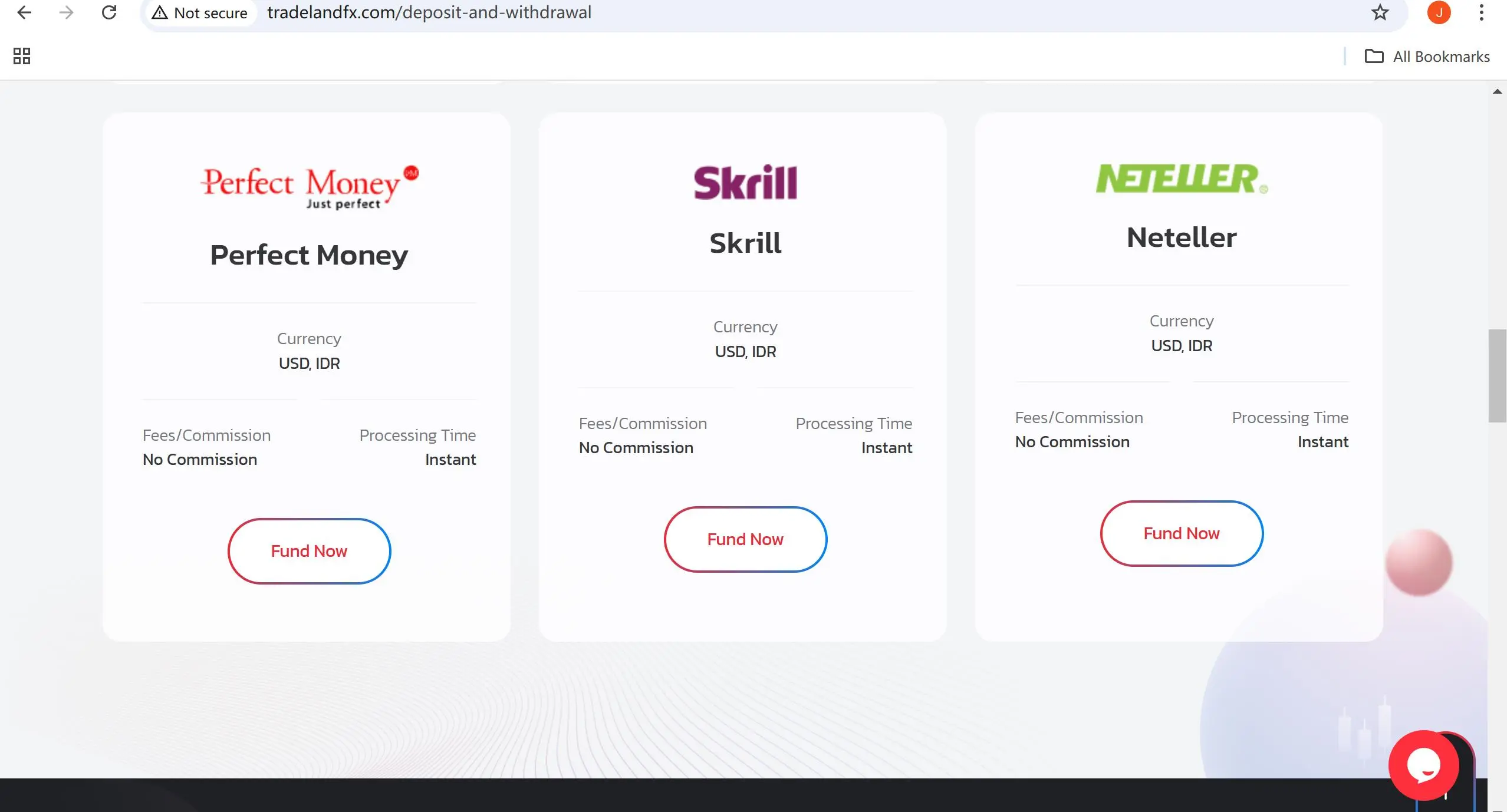Select Fees/Commission label in Neteller card
1507x812 pixels.
[1079, 418]
